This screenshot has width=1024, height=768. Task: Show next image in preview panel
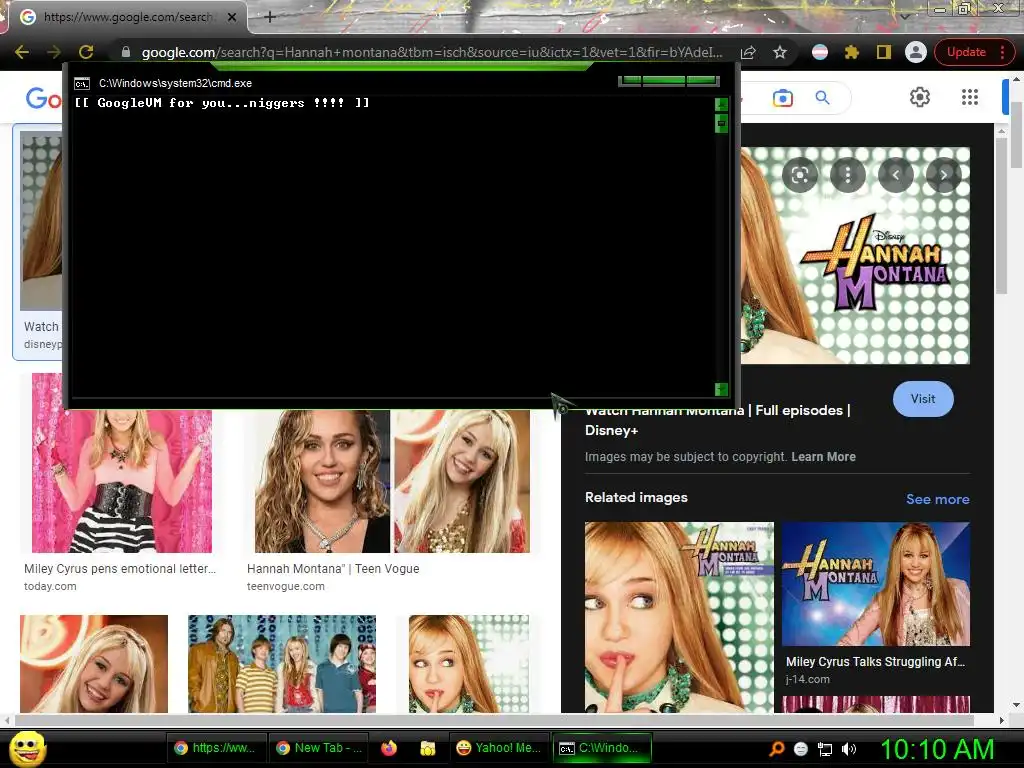point(944,174)
